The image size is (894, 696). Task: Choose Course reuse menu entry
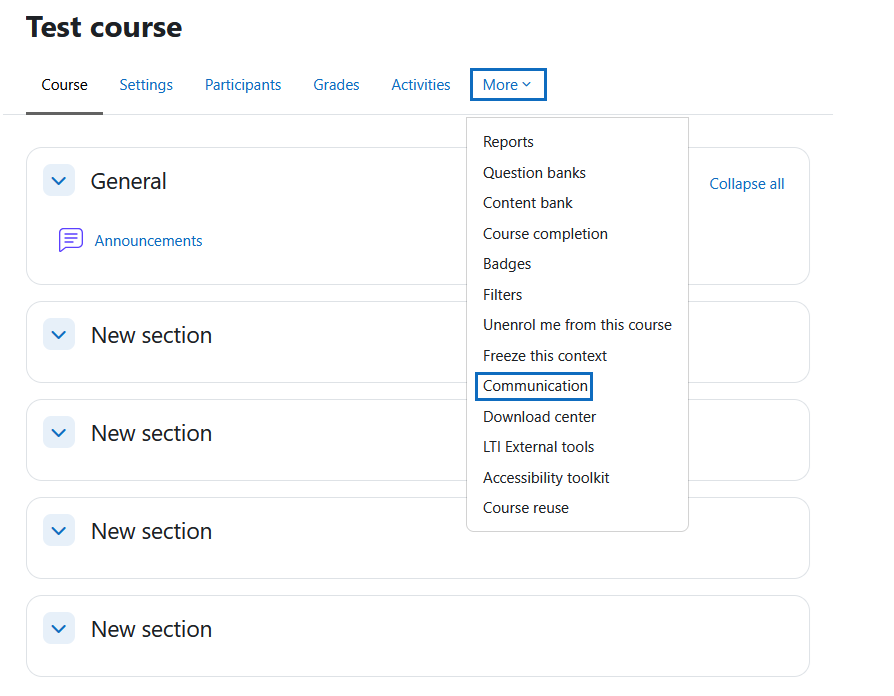point(525,508)
